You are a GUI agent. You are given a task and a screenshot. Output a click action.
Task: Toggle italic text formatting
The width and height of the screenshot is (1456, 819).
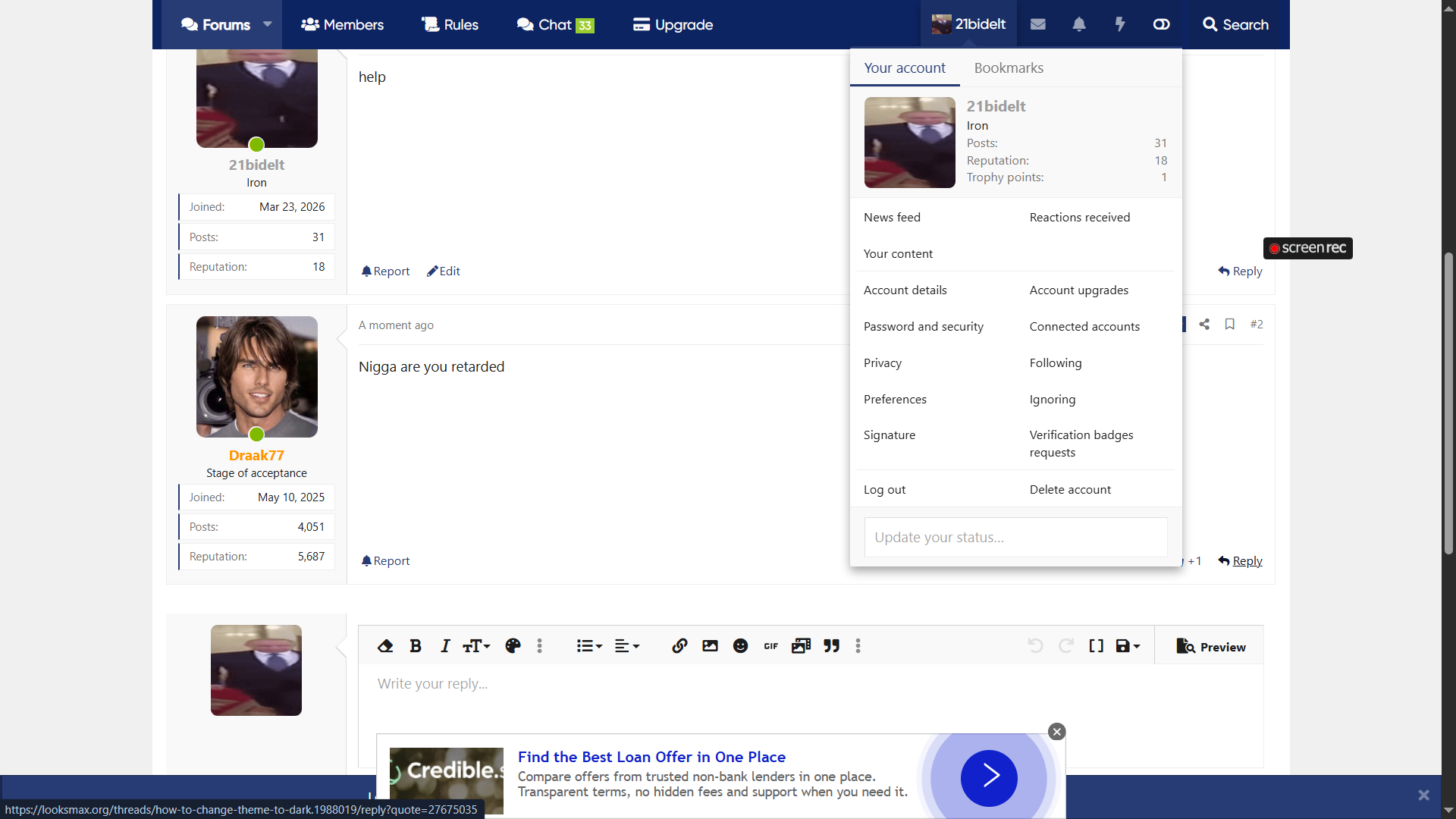point(445,646)
